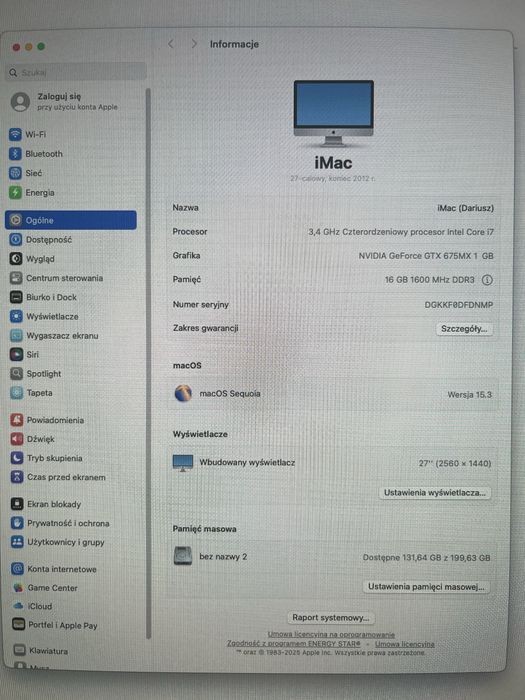Click the Wersja 15.3 text
Image resolution: width=525 pixels, height=700 pixels.
(469, 395)
